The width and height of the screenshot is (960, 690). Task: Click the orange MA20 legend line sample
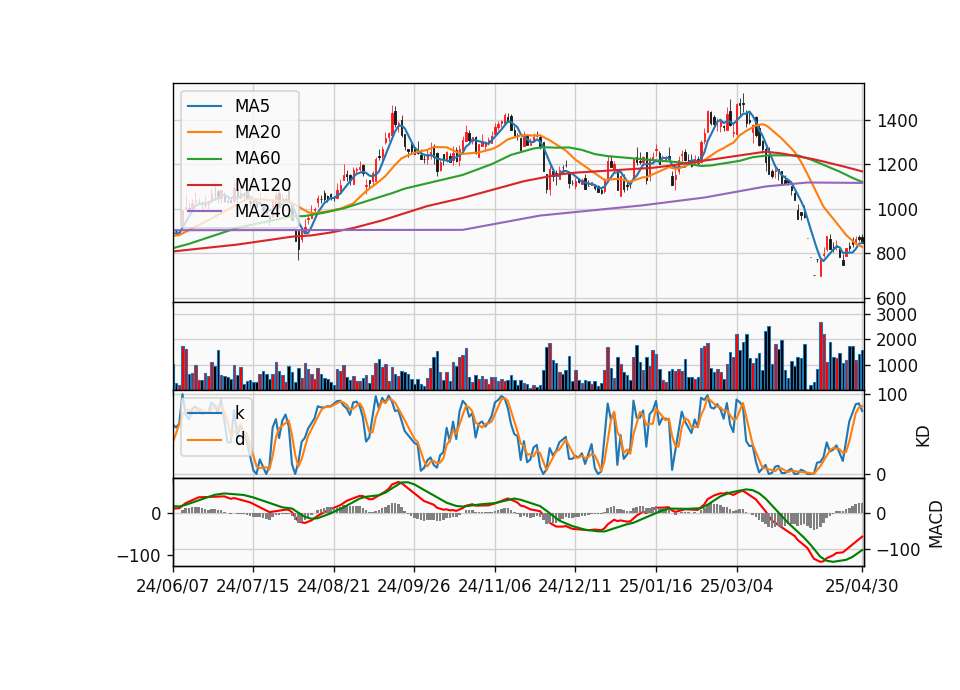click(x=204, y=132)
